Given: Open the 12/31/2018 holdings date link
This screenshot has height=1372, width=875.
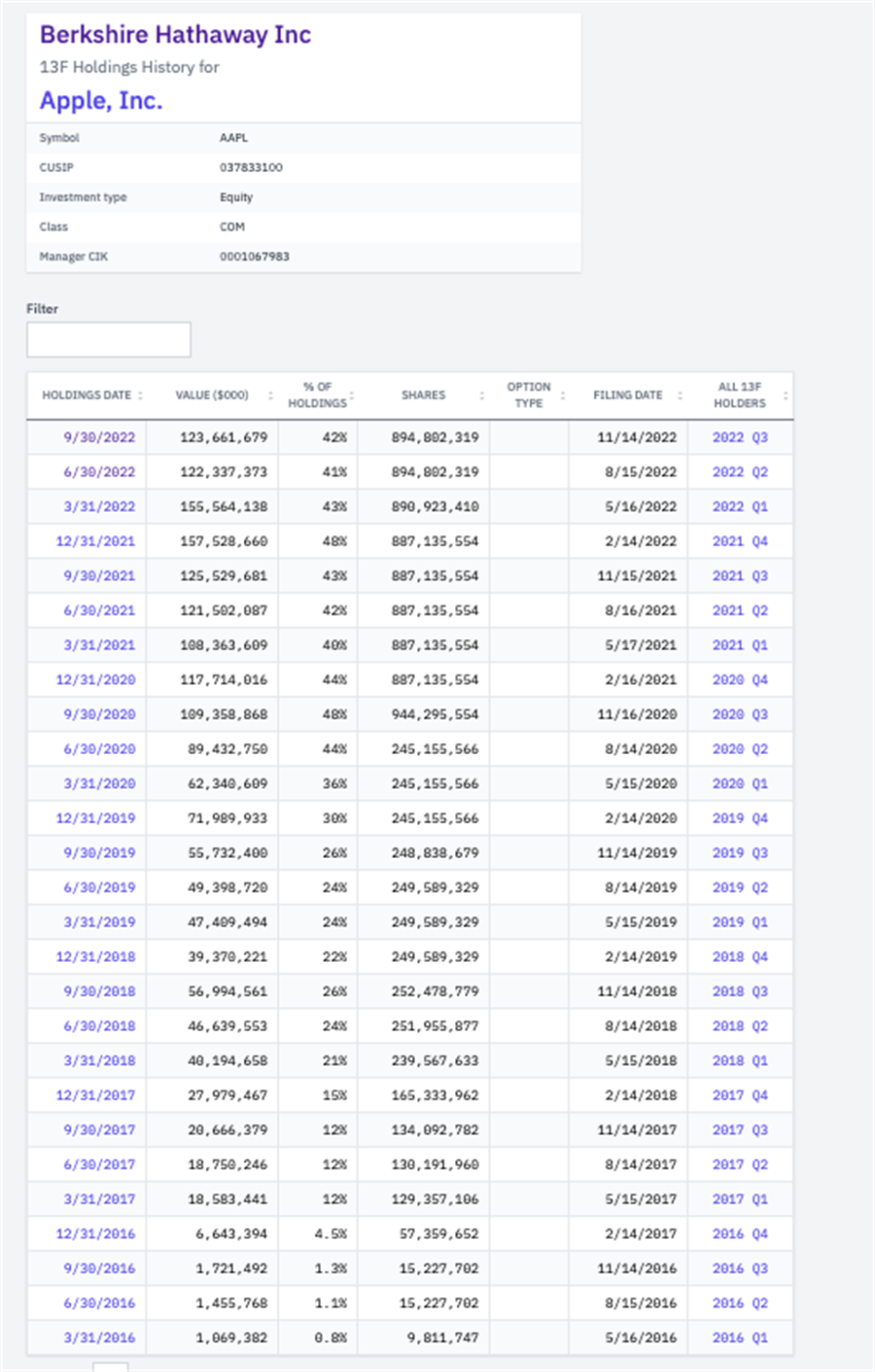Looking at the screenshot, I should tap(95, 957).
